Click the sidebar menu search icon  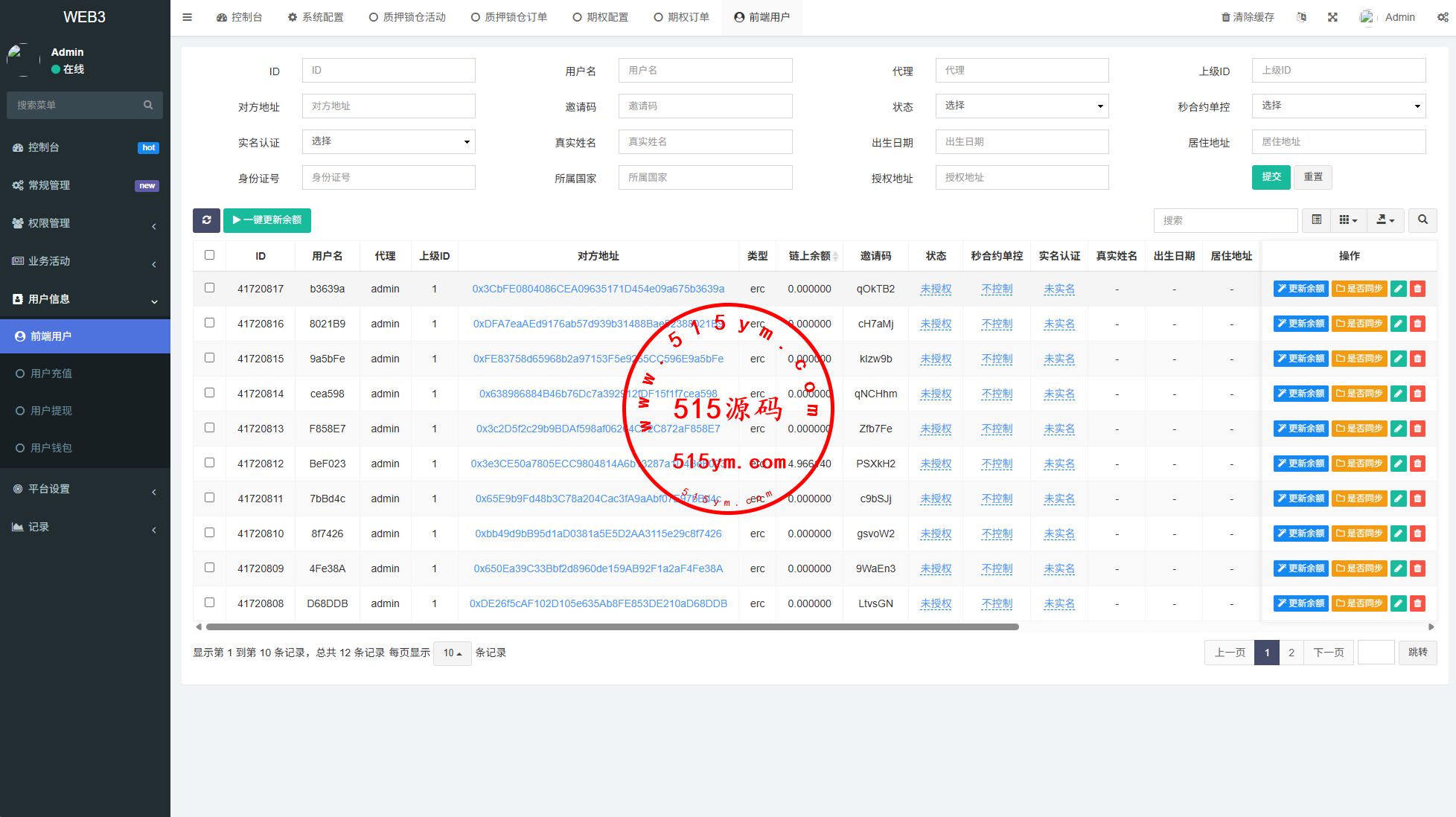pyautogui.click(x=148, y=105)
